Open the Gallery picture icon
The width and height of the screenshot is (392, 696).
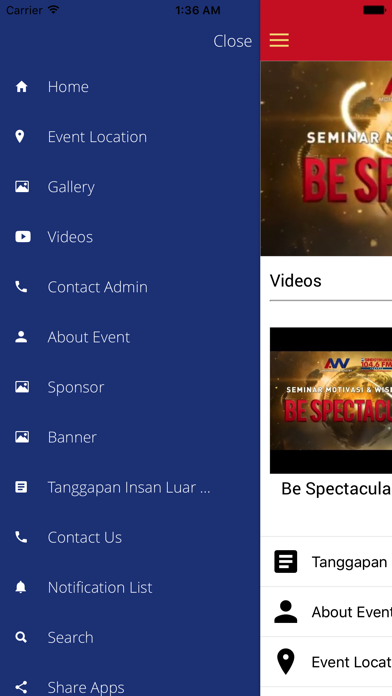point(22,186)
